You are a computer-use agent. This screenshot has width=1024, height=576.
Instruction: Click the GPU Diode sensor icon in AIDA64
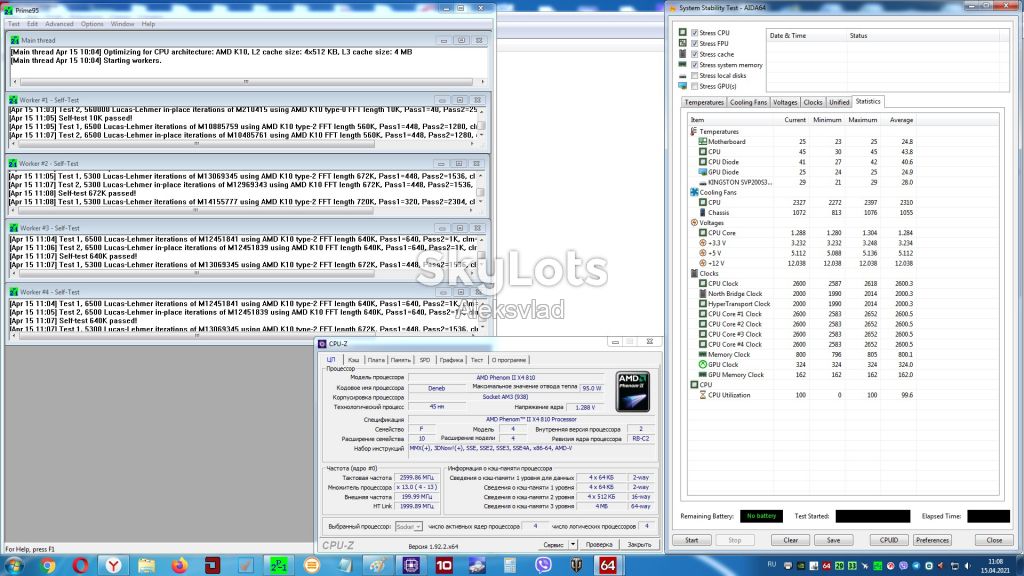coord(703,172)
